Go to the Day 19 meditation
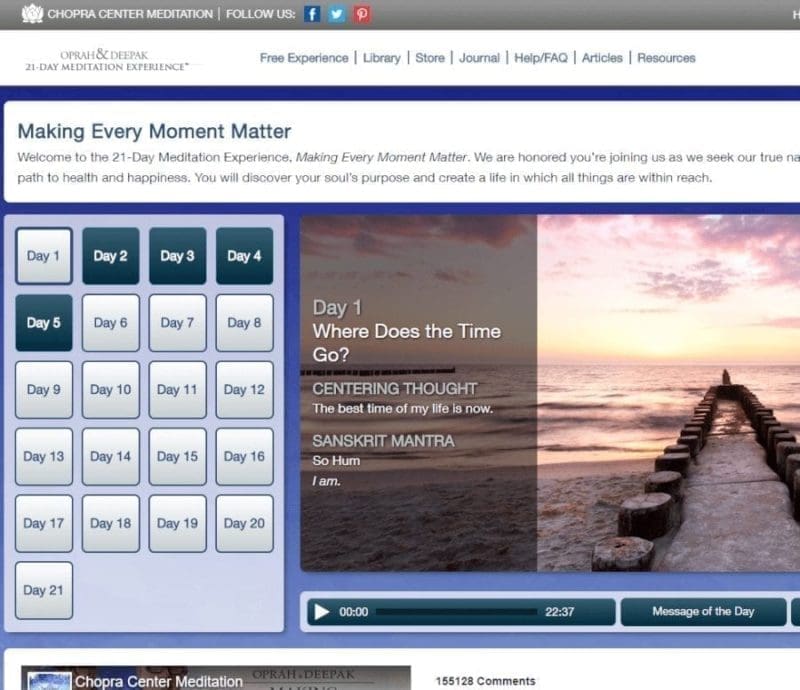The image size is (800, 690). (178, 523)
